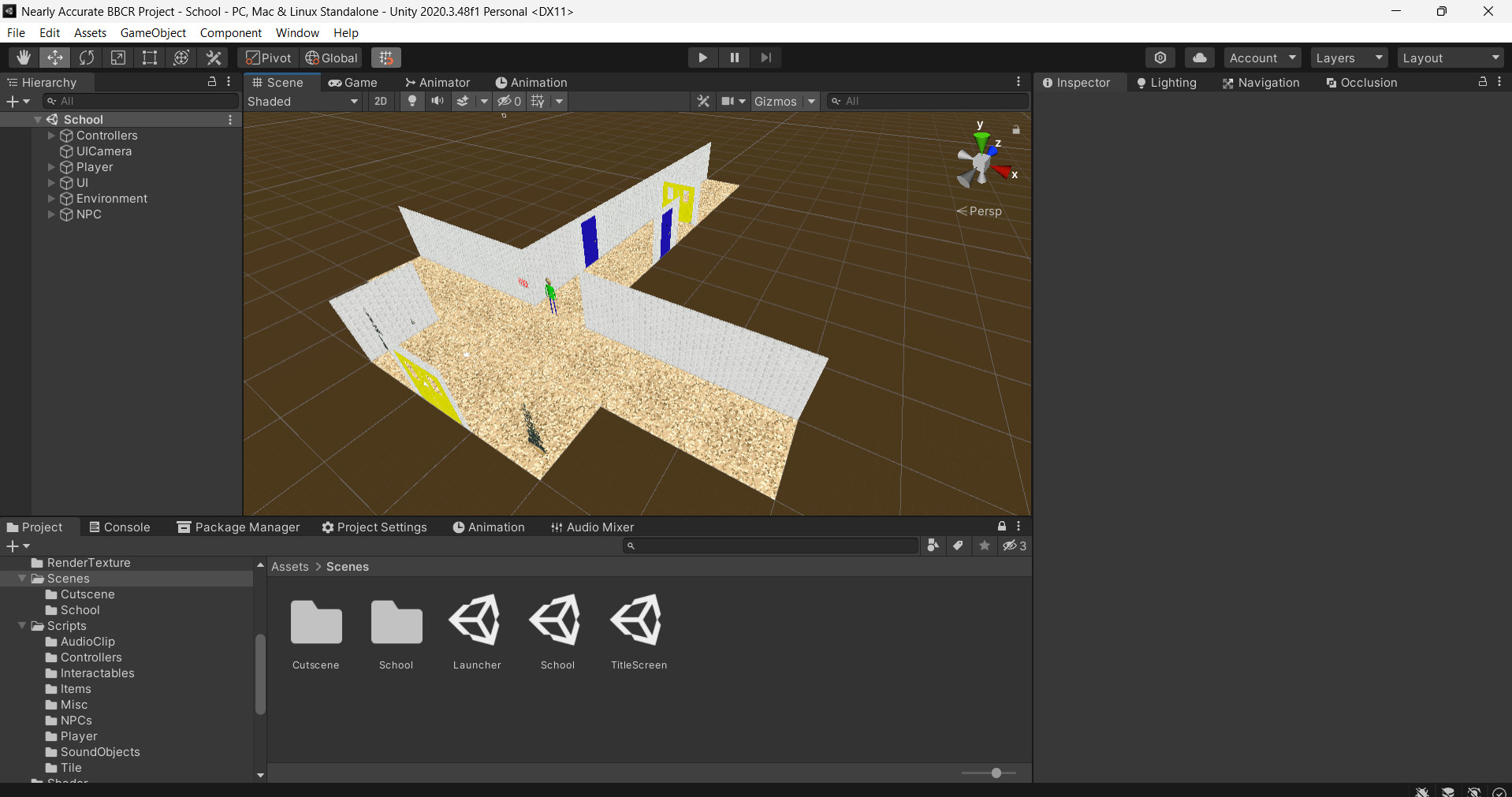Click the Step frame button
The image size is (1512, 797).
tap(766, 58)
